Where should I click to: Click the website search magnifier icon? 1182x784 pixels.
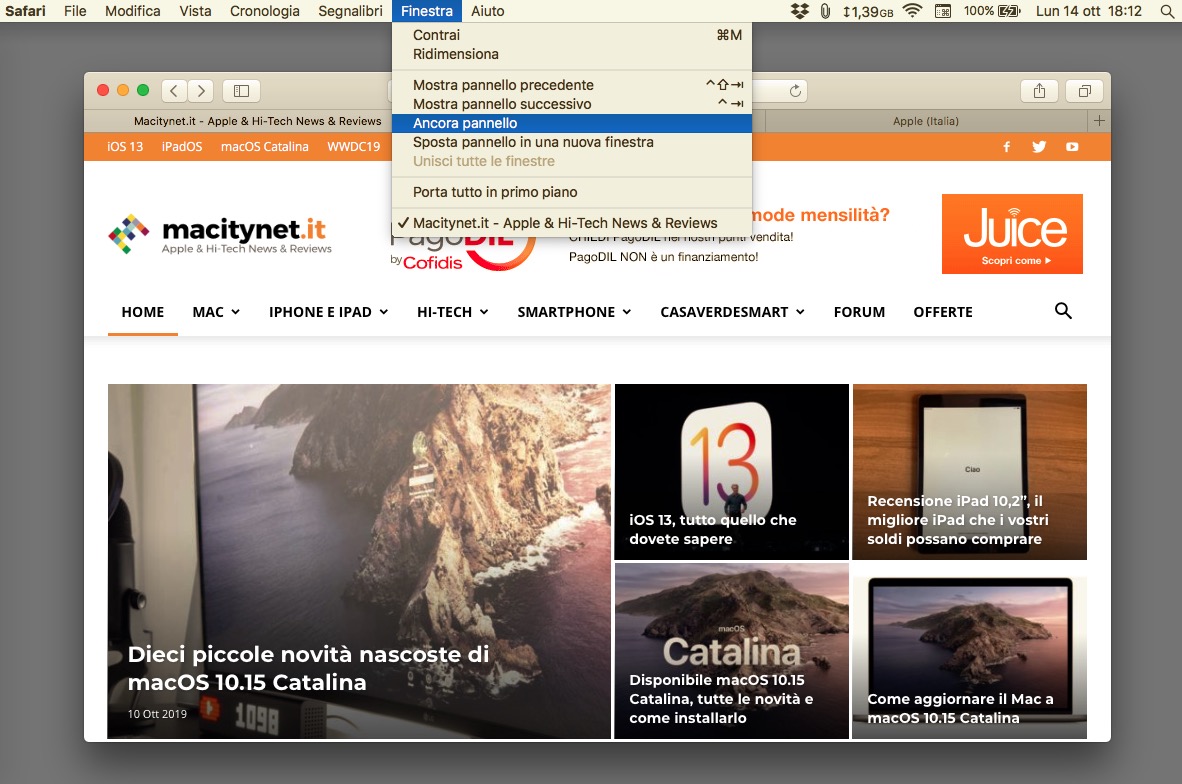tap(1063, 311)
